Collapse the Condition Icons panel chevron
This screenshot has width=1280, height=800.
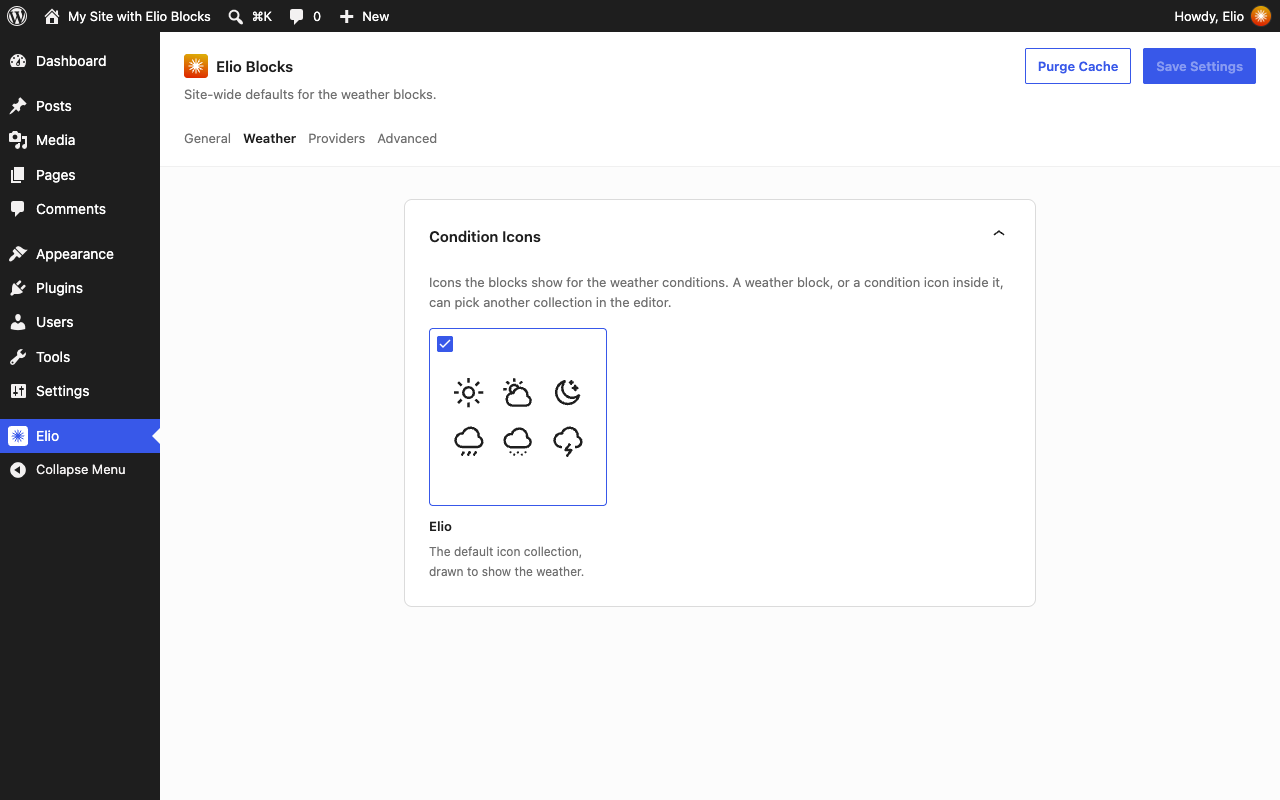[998, 233]
